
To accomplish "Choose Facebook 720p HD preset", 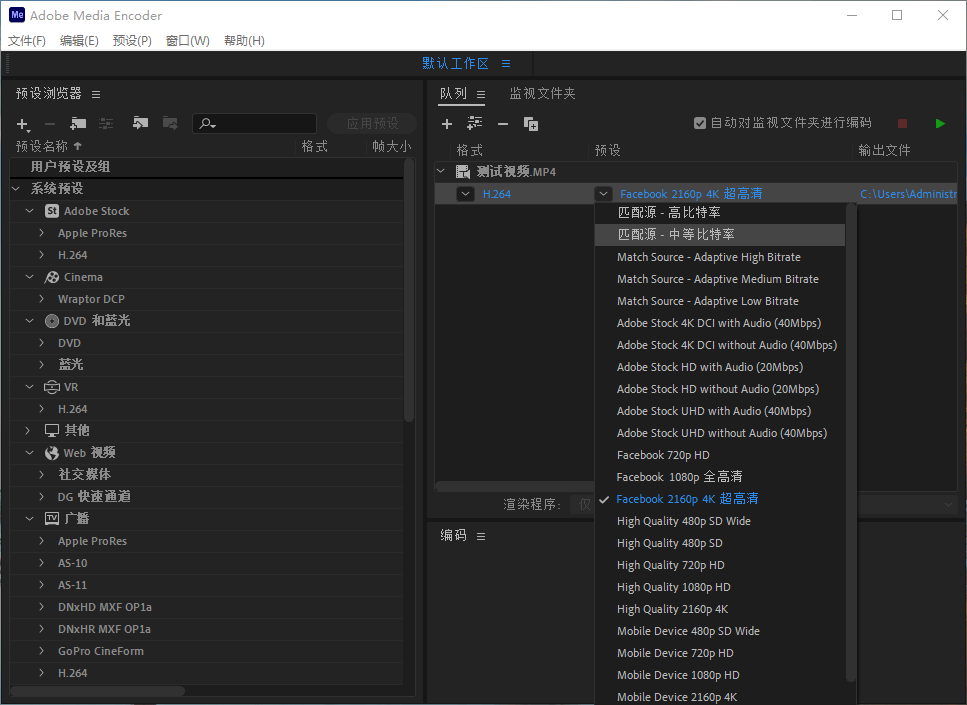I will (x=720, y=455).
